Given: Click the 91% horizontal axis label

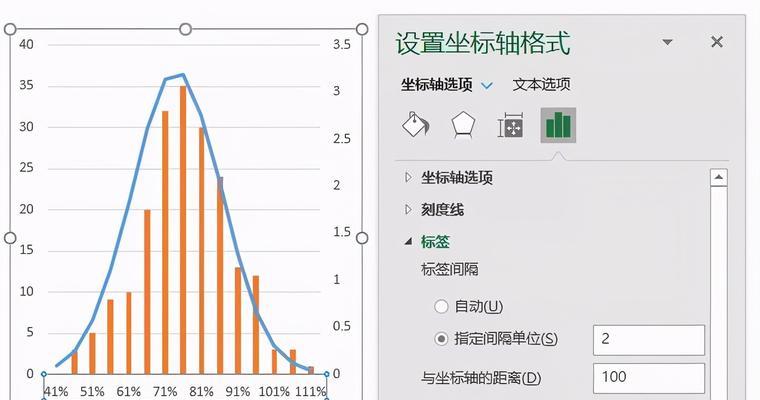Looking at the screenshot, I should [238, 391].
